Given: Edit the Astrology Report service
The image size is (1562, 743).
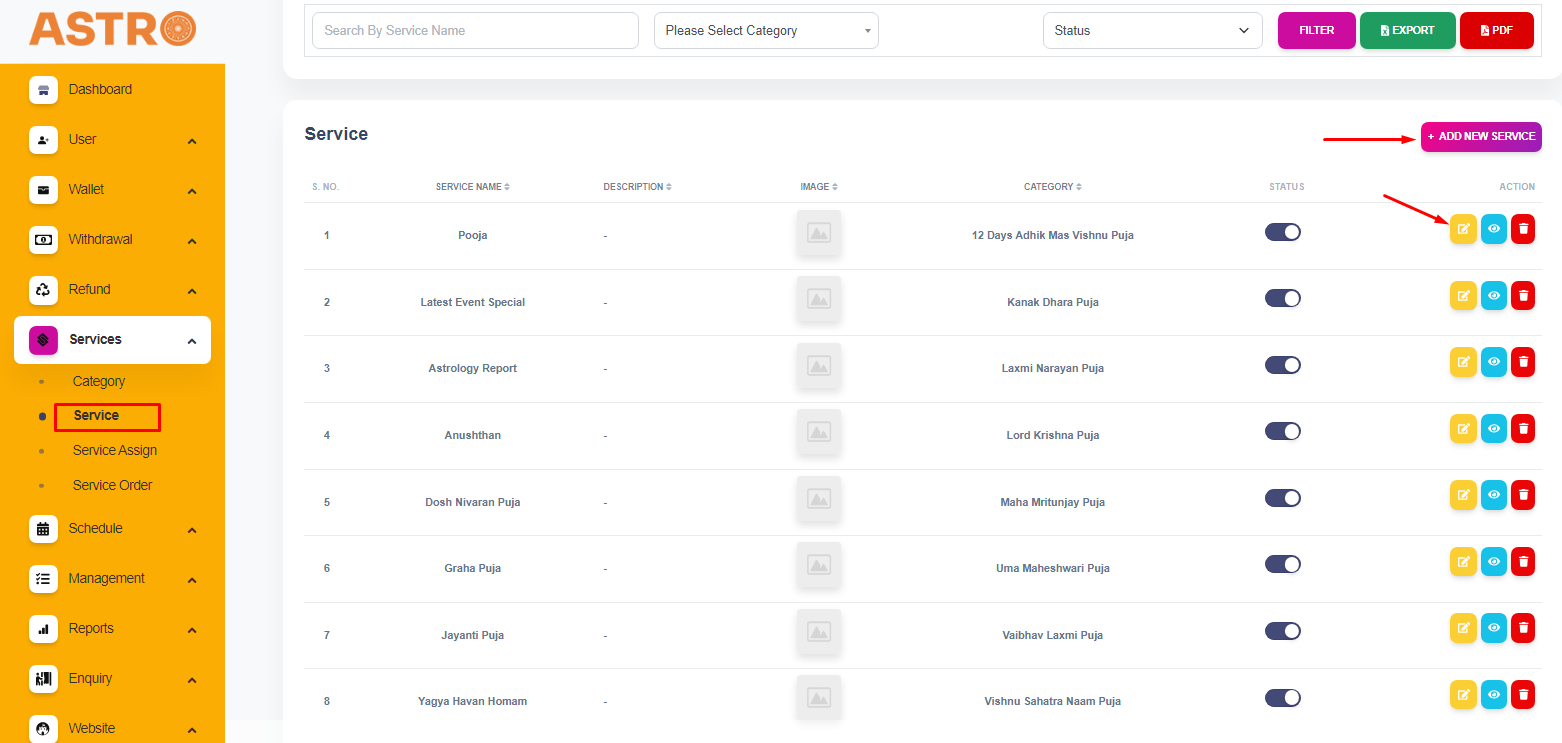Looking at the screenshot, I should pyautogui.click(x=1463, y=362).
